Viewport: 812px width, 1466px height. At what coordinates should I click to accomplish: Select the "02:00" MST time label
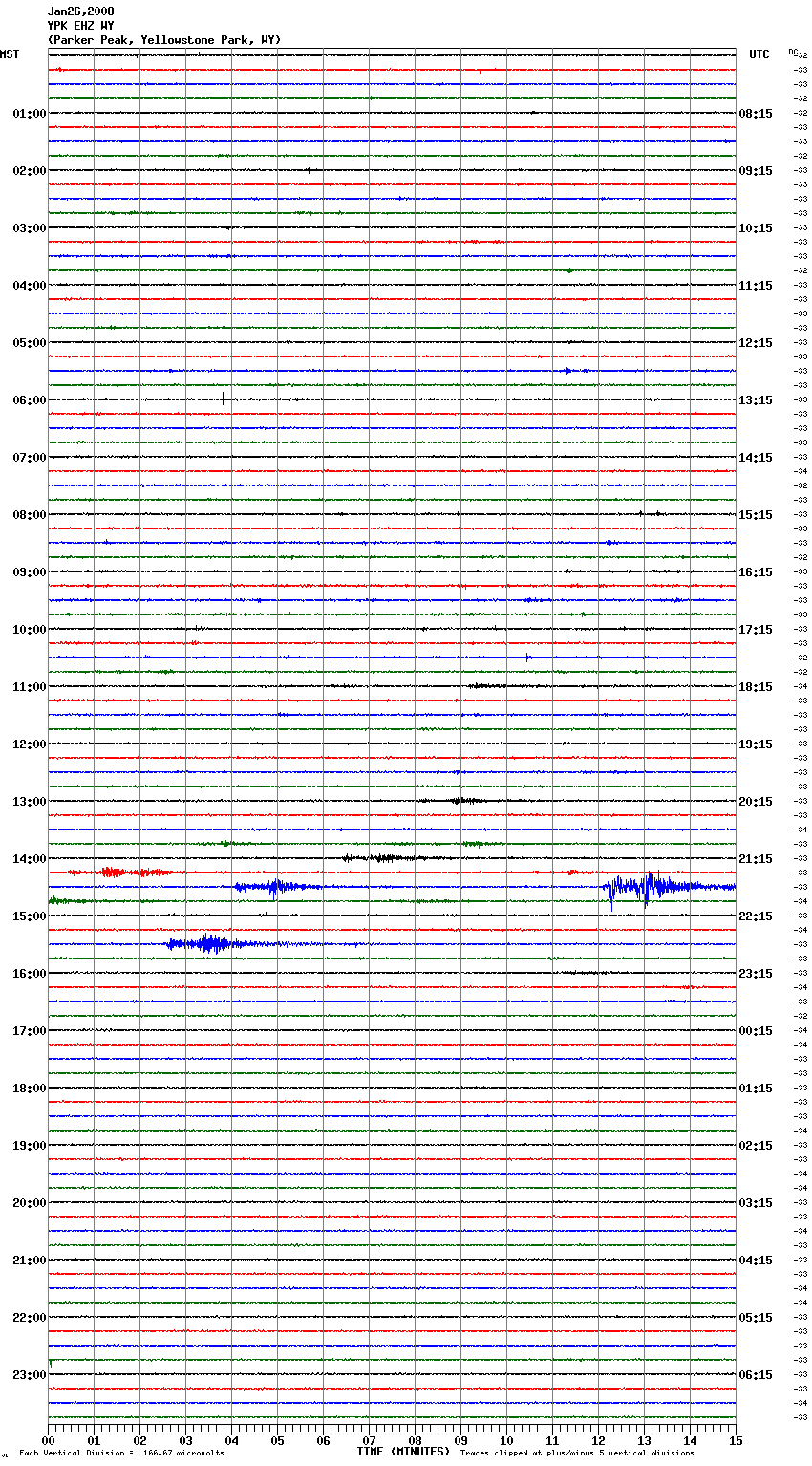click(30, 171)
